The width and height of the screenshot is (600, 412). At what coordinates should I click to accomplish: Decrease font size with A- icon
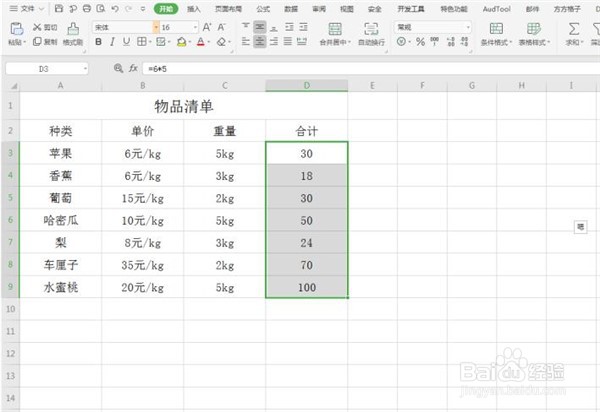click(x=221, y=27)
